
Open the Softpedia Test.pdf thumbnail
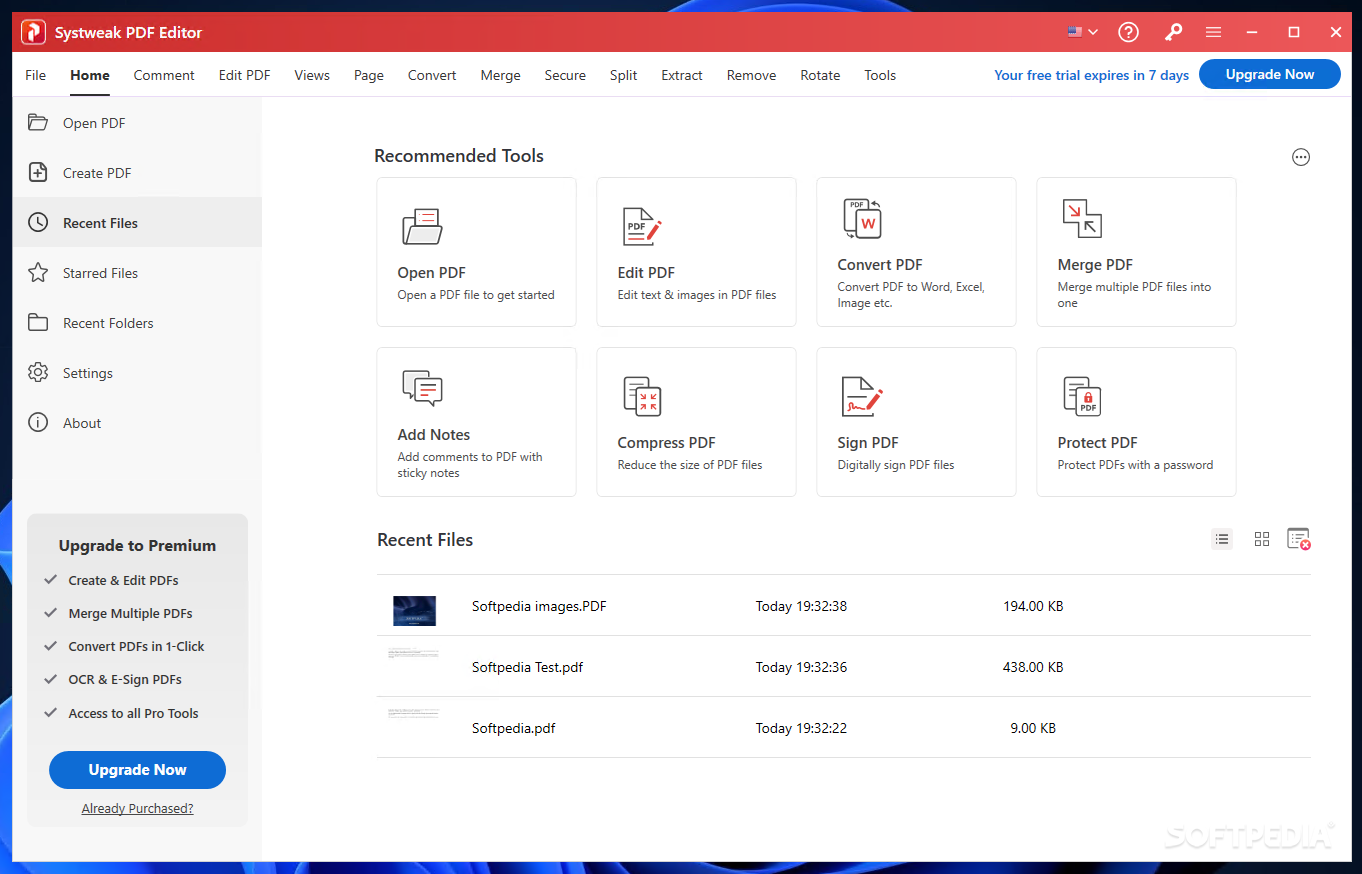pos(414,653)
